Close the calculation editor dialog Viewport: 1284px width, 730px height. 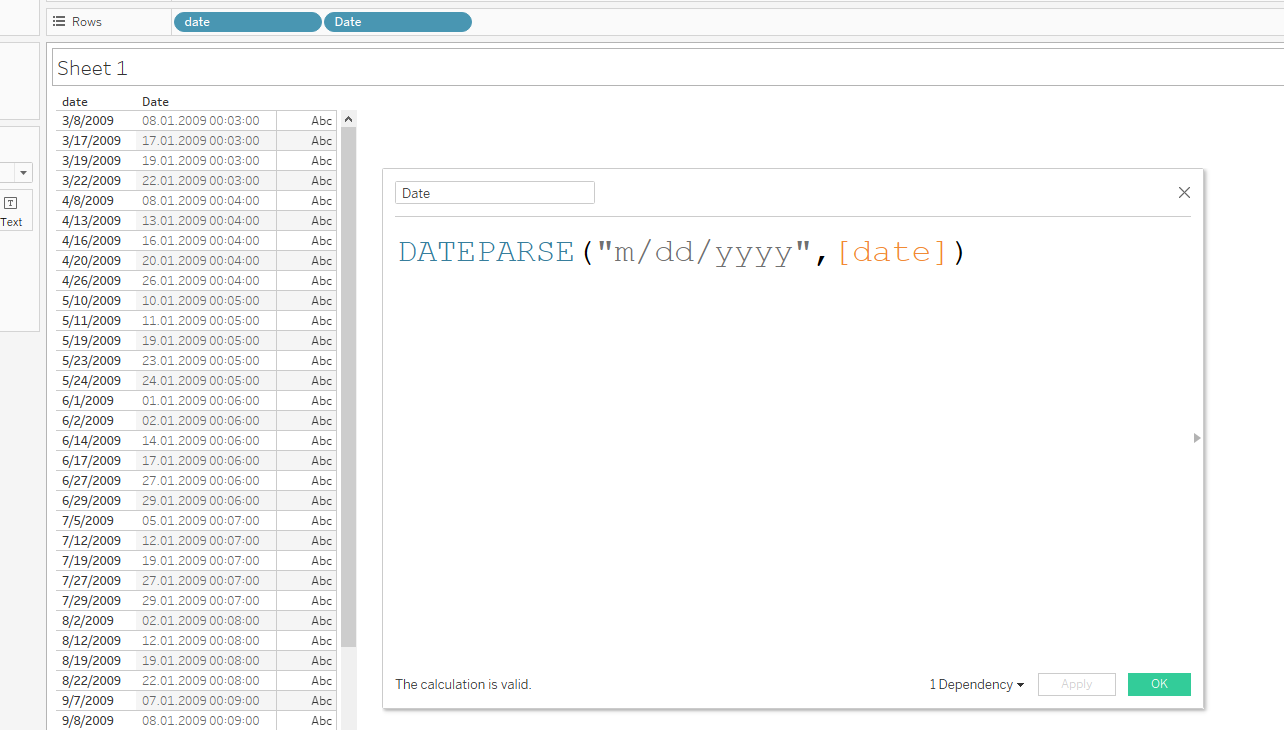[x=1184, y=193]
